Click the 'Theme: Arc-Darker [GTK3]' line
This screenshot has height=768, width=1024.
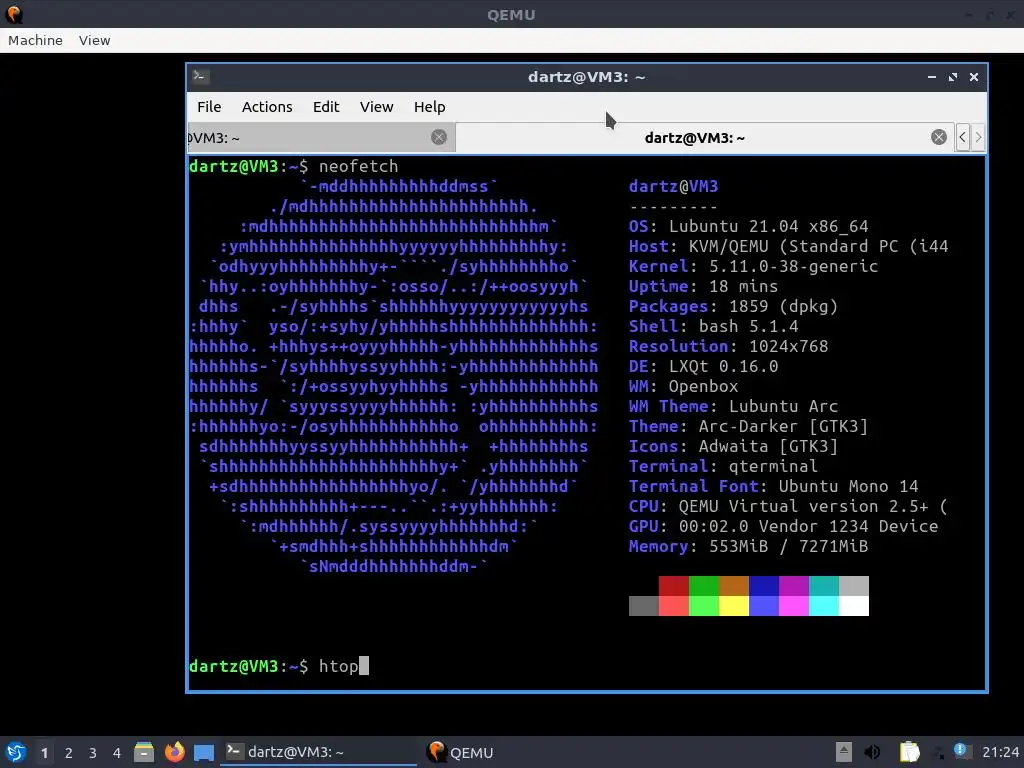tap(748, 426)
